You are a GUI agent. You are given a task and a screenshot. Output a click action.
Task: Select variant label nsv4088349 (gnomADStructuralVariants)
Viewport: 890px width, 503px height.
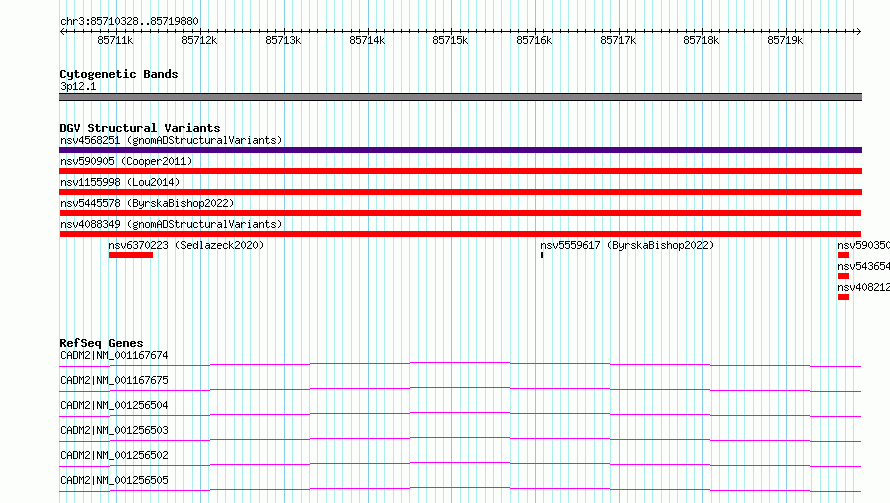coord(171,224)
